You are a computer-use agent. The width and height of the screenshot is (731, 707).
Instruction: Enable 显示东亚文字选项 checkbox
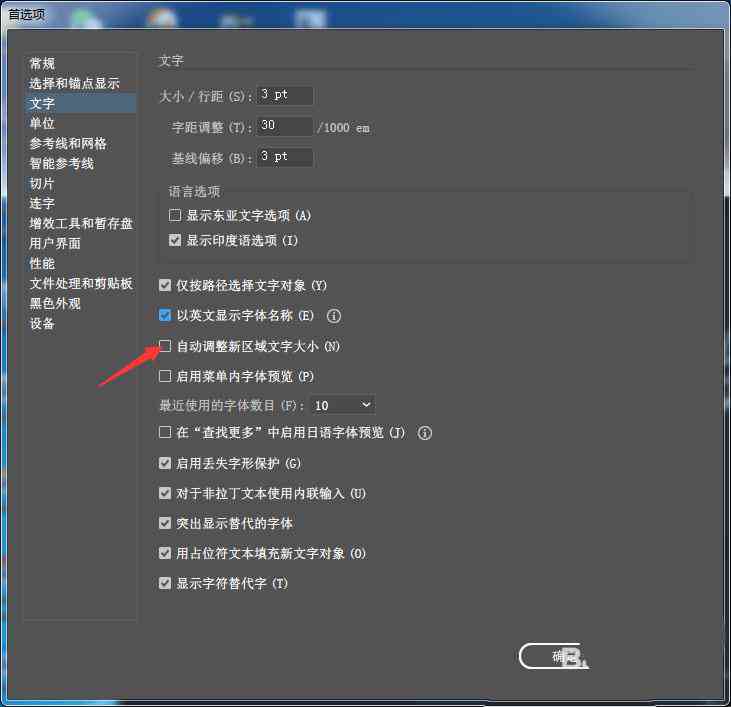[175, 215]
